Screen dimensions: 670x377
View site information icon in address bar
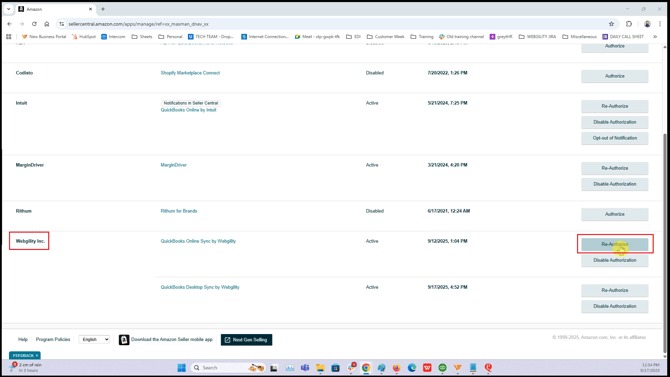click(x=62, y=24)
